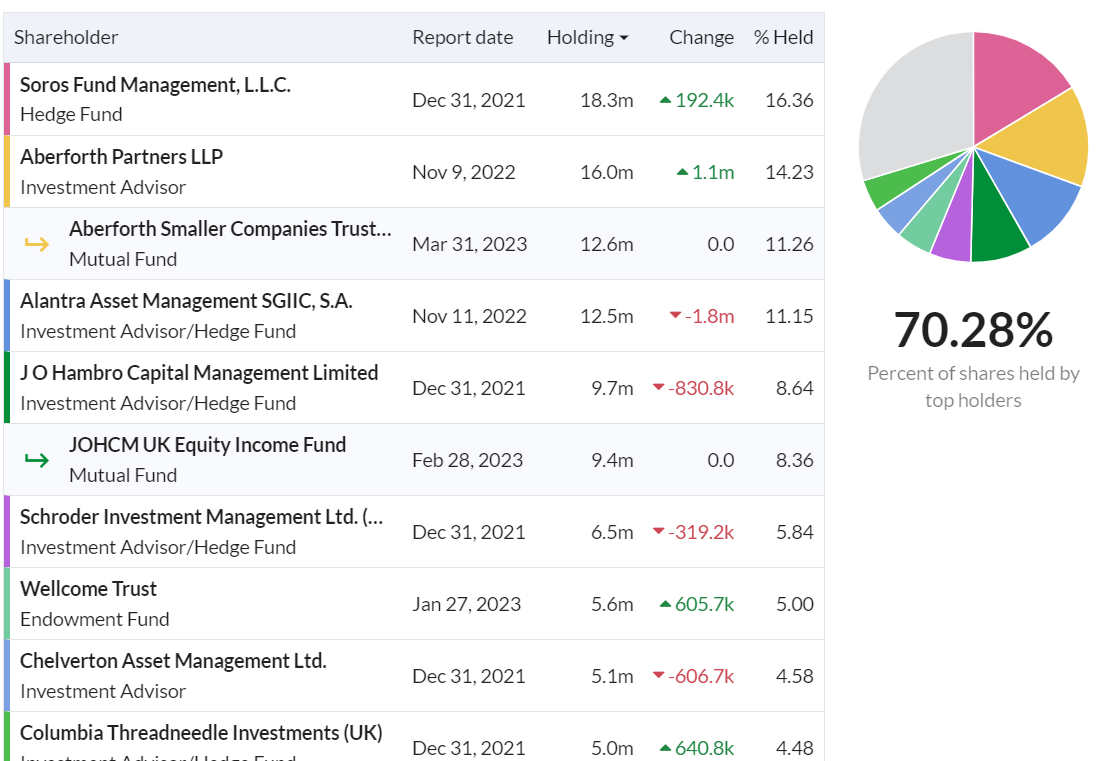Open Aberforth Smaller Companies Trust mutual fund
The width and height of the screenshot is (1102, 761).
(230, 229)
